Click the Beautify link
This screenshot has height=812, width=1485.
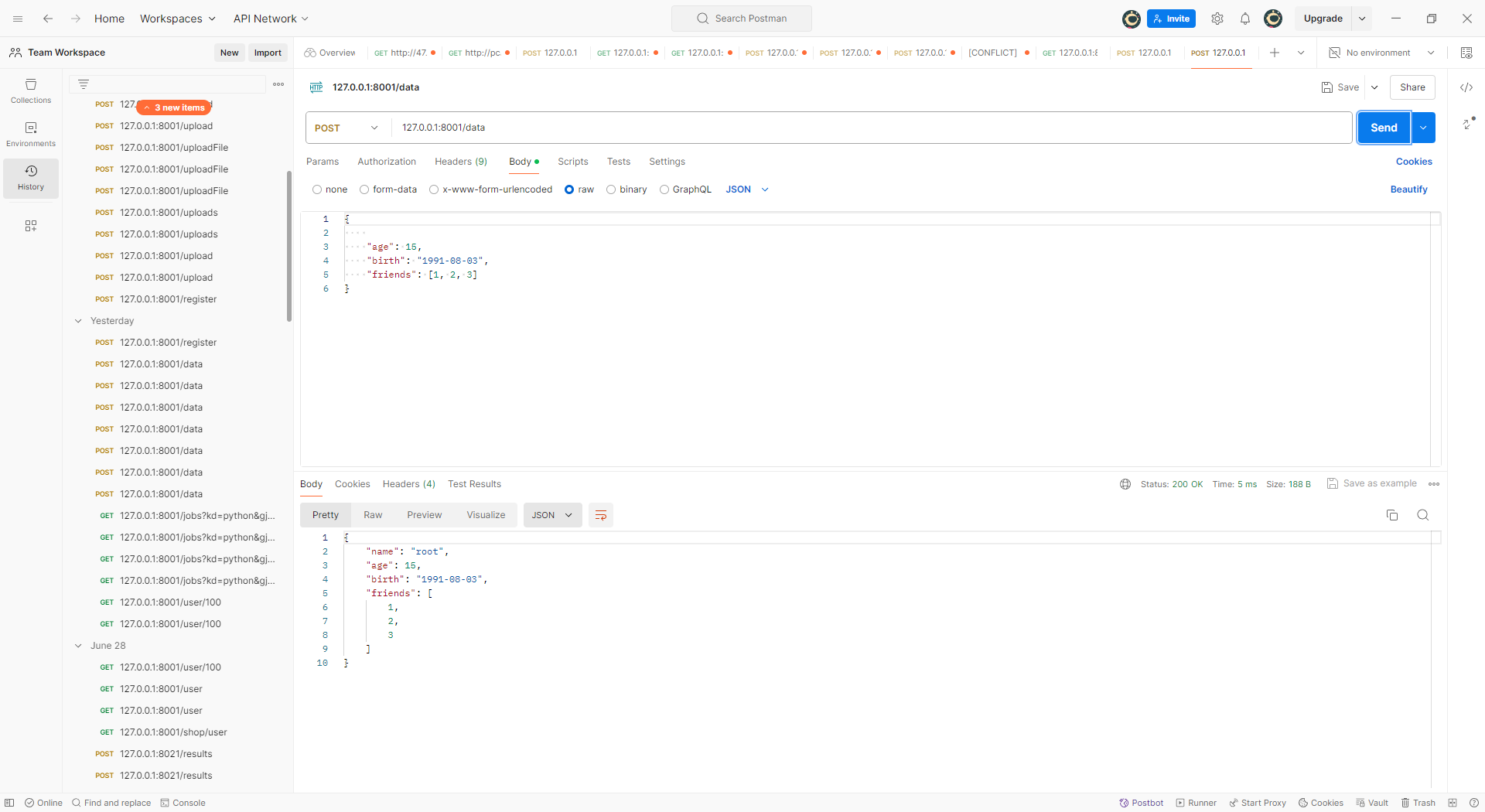[1408, 189]
